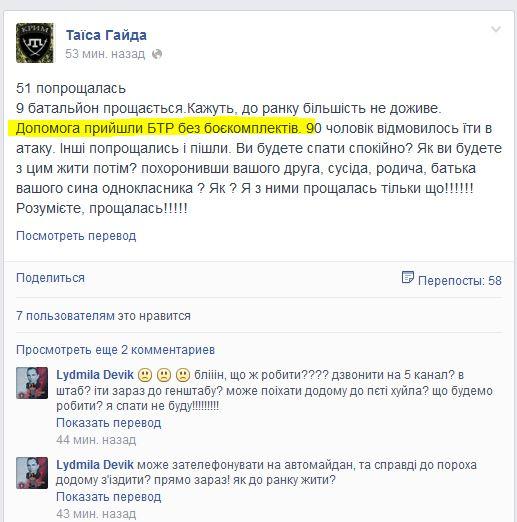This screenshot has height=522, width=517.
Task: Click Посмотреть перевод under the post
Action: (x=76, y=236)
